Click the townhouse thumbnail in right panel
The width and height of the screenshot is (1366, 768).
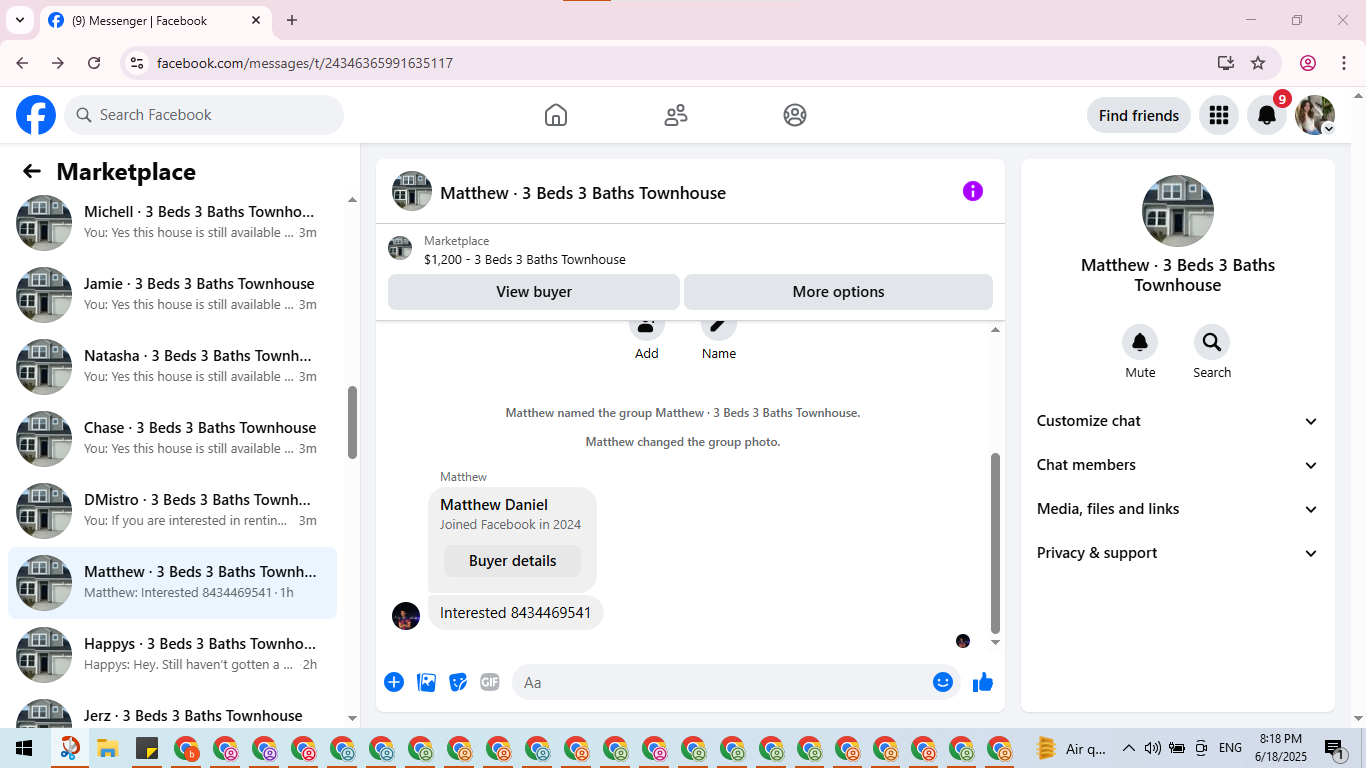[1178, 211]
